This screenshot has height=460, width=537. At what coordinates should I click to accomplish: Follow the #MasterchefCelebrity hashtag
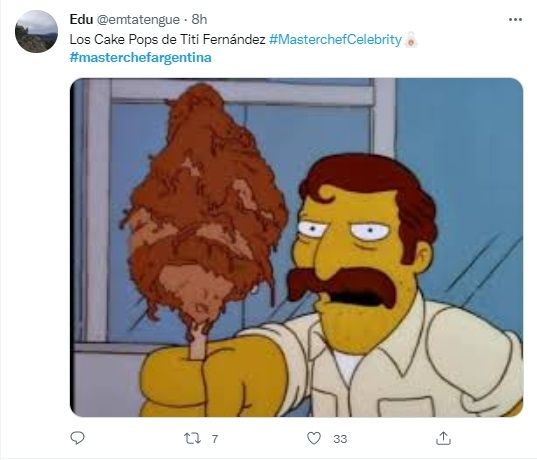[x=335, y=40]
